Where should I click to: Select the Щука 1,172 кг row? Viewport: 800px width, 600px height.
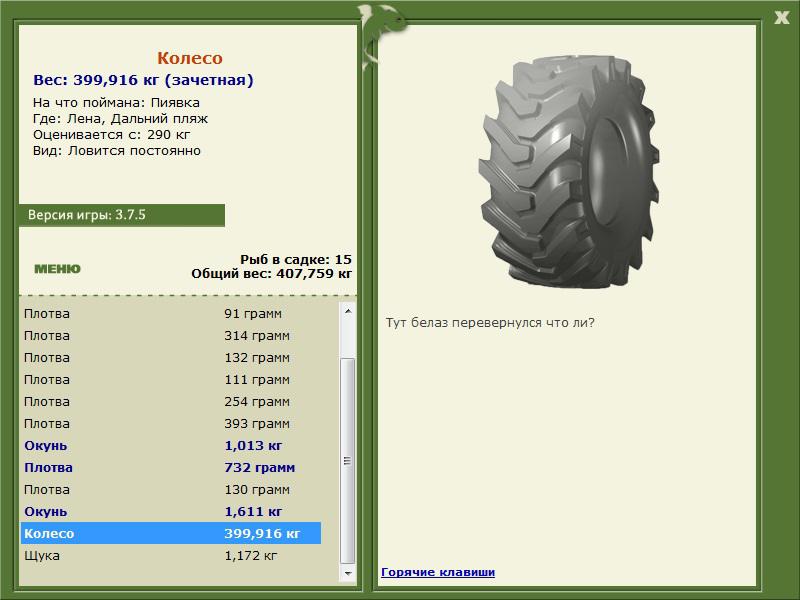pyautogui.click(x=170, y=555)
